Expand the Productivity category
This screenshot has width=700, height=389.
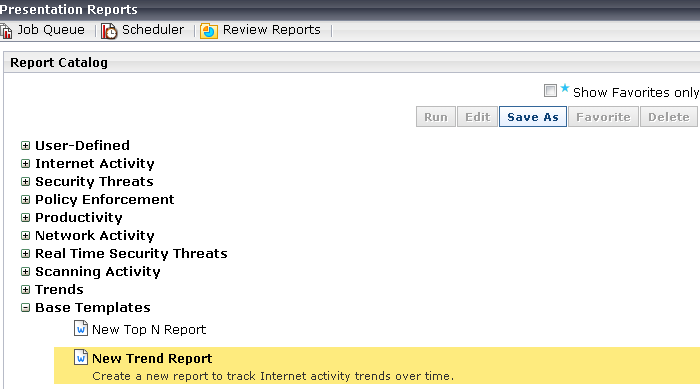25,218
